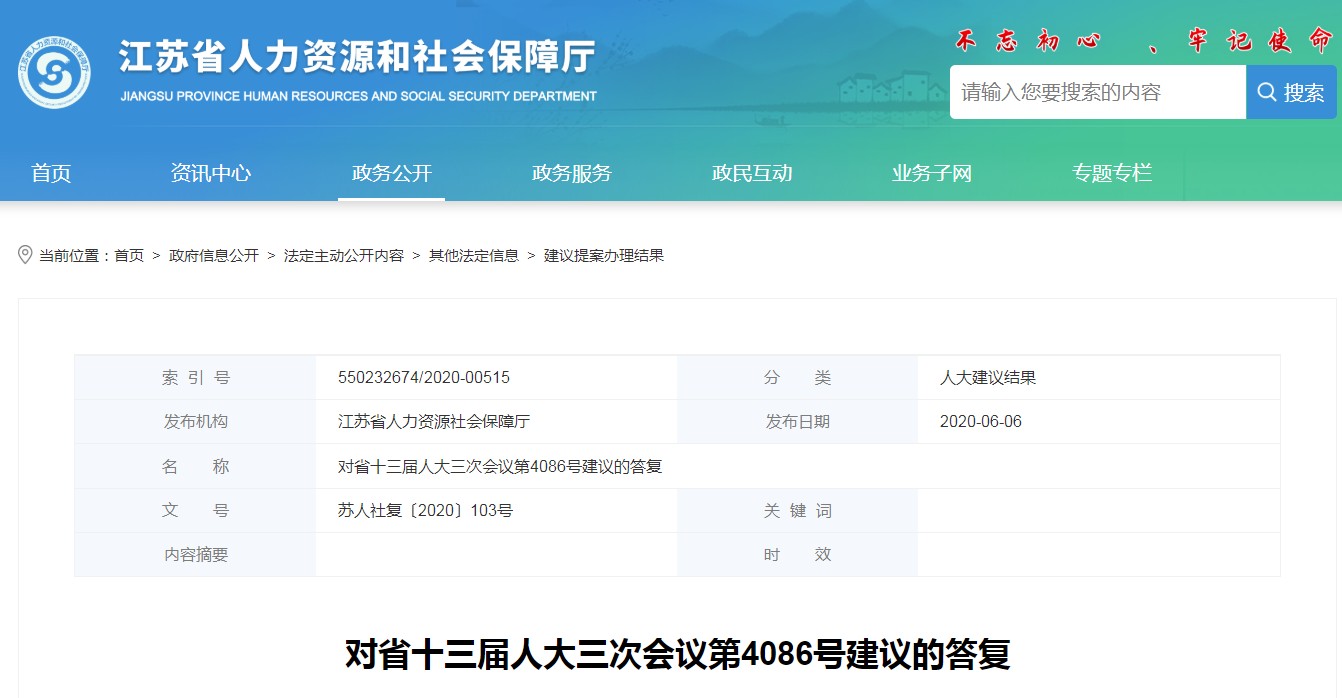
Task: Click the 专题专栏 navigation item
Action: 1111,173
